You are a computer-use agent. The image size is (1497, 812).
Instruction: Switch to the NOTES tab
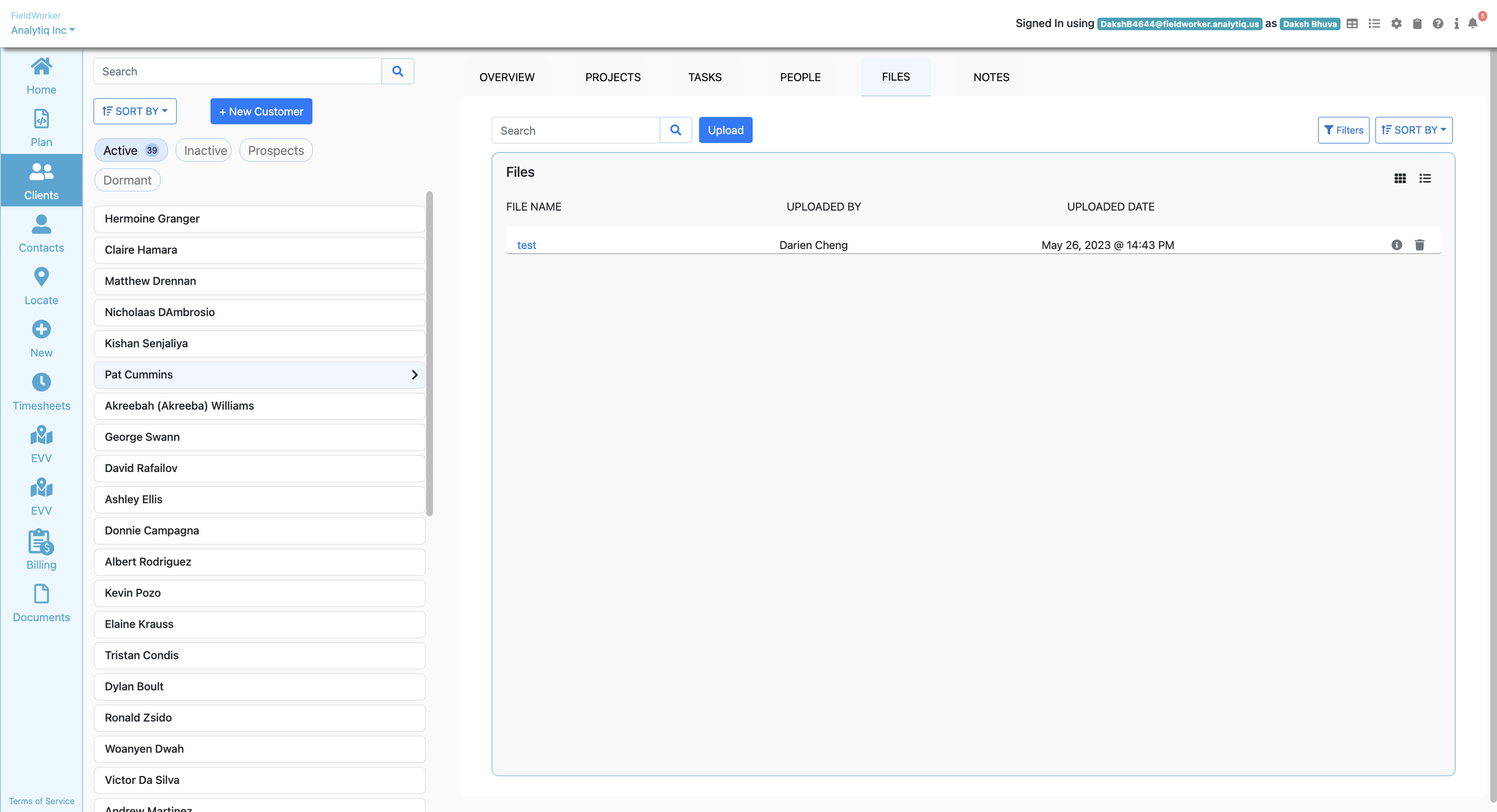[991, 77]
